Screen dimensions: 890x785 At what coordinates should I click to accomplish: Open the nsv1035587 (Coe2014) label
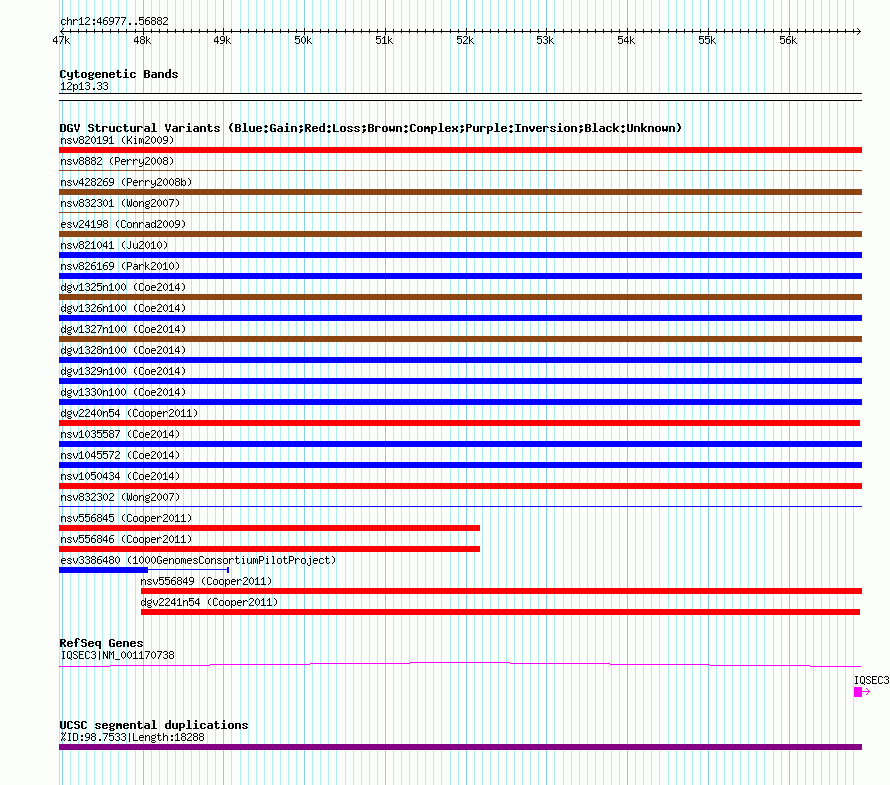coord(120,434)
